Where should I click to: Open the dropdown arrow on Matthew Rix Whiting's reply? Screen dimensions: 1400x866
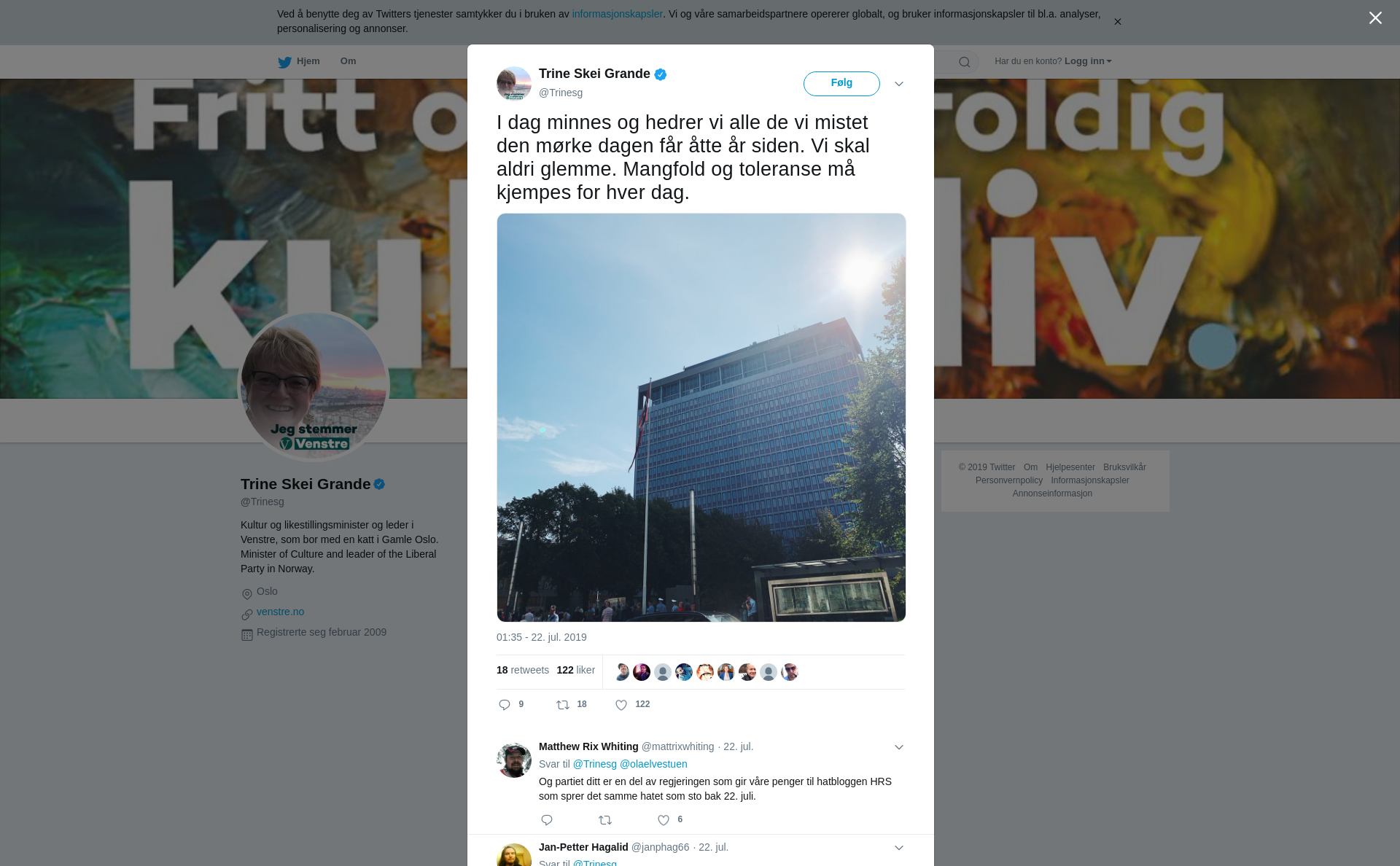pos(899,747)
